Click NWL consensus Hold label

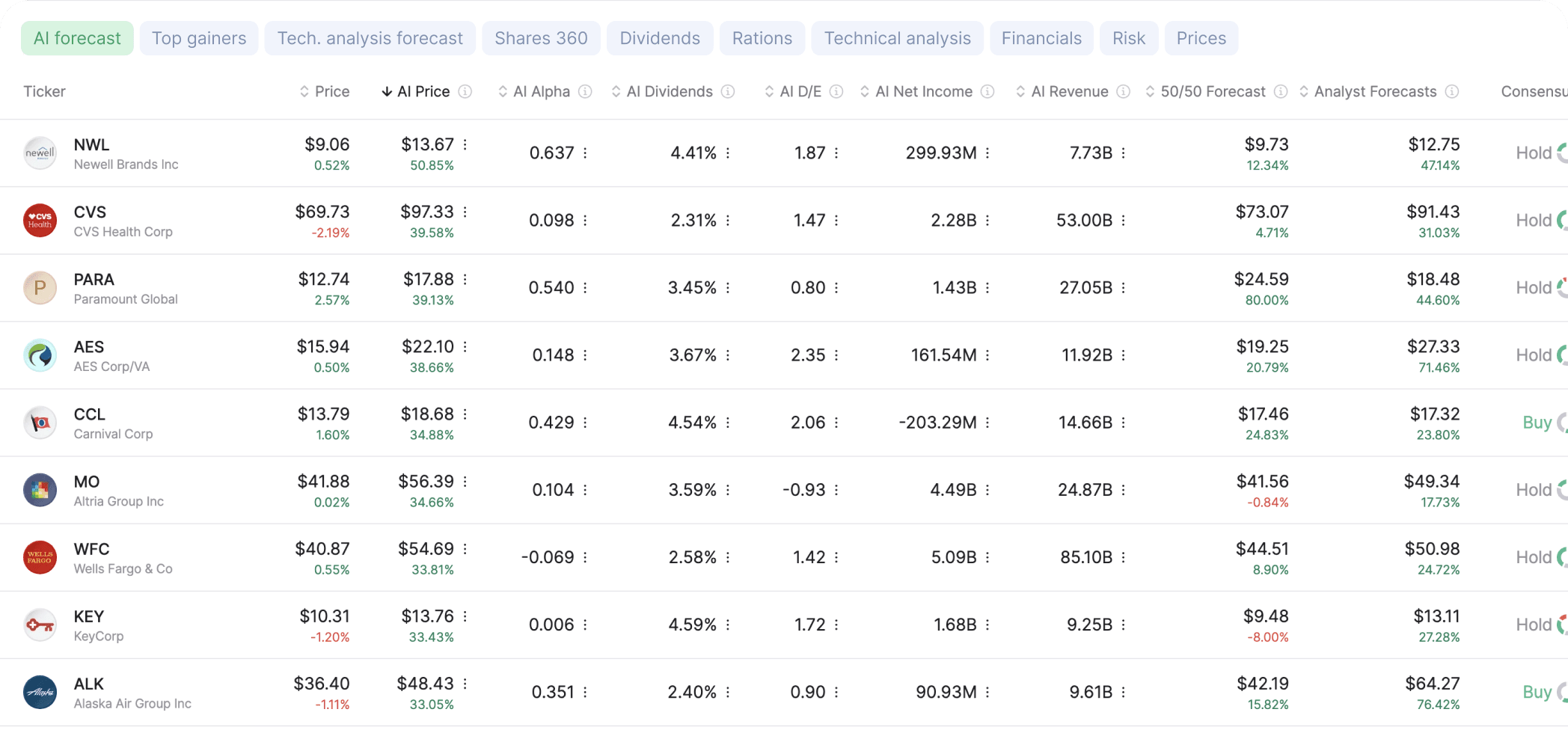click(x=1534, y=153)
